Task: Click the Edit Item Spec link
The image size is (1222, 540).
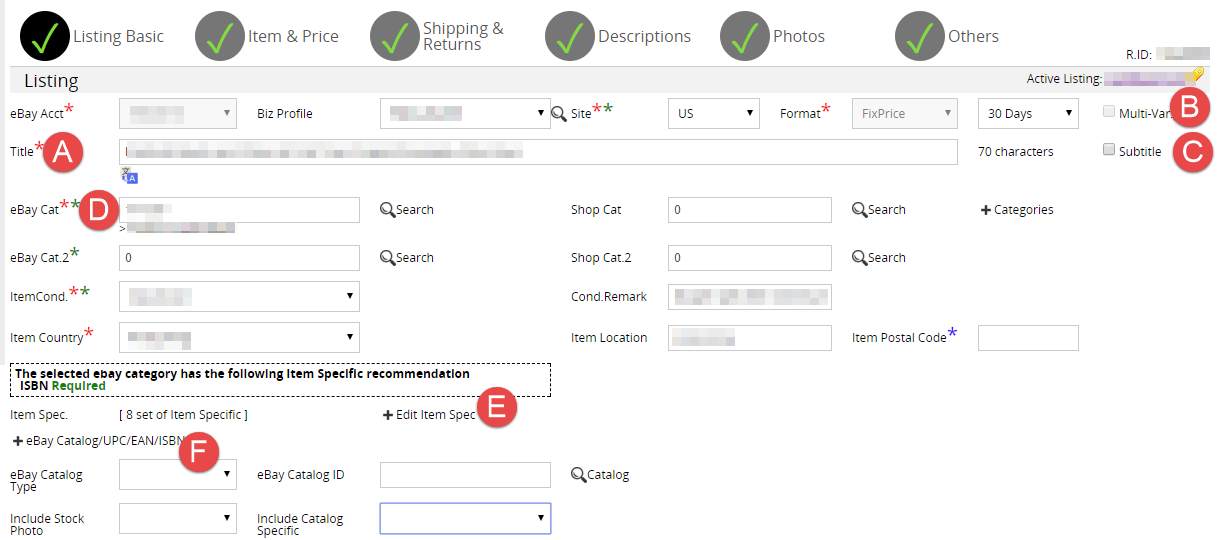Action: (x=429, y=415)
